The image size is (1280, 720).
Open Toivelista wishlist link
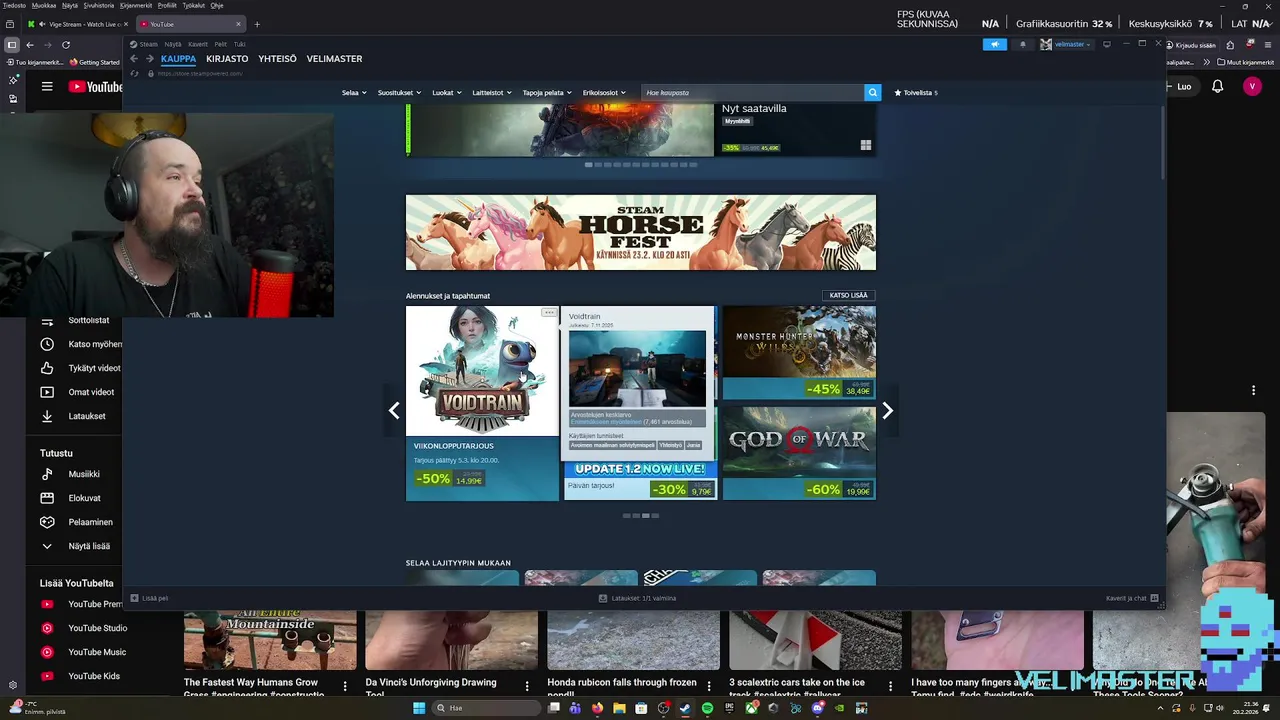[x=915, y=92]
